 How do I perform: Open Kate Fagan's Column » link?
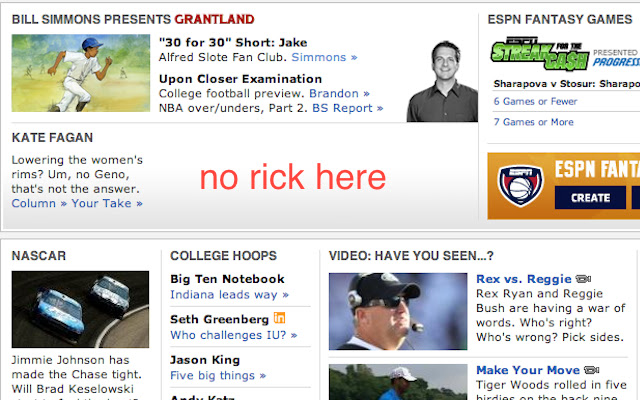(x=39, y=203)
